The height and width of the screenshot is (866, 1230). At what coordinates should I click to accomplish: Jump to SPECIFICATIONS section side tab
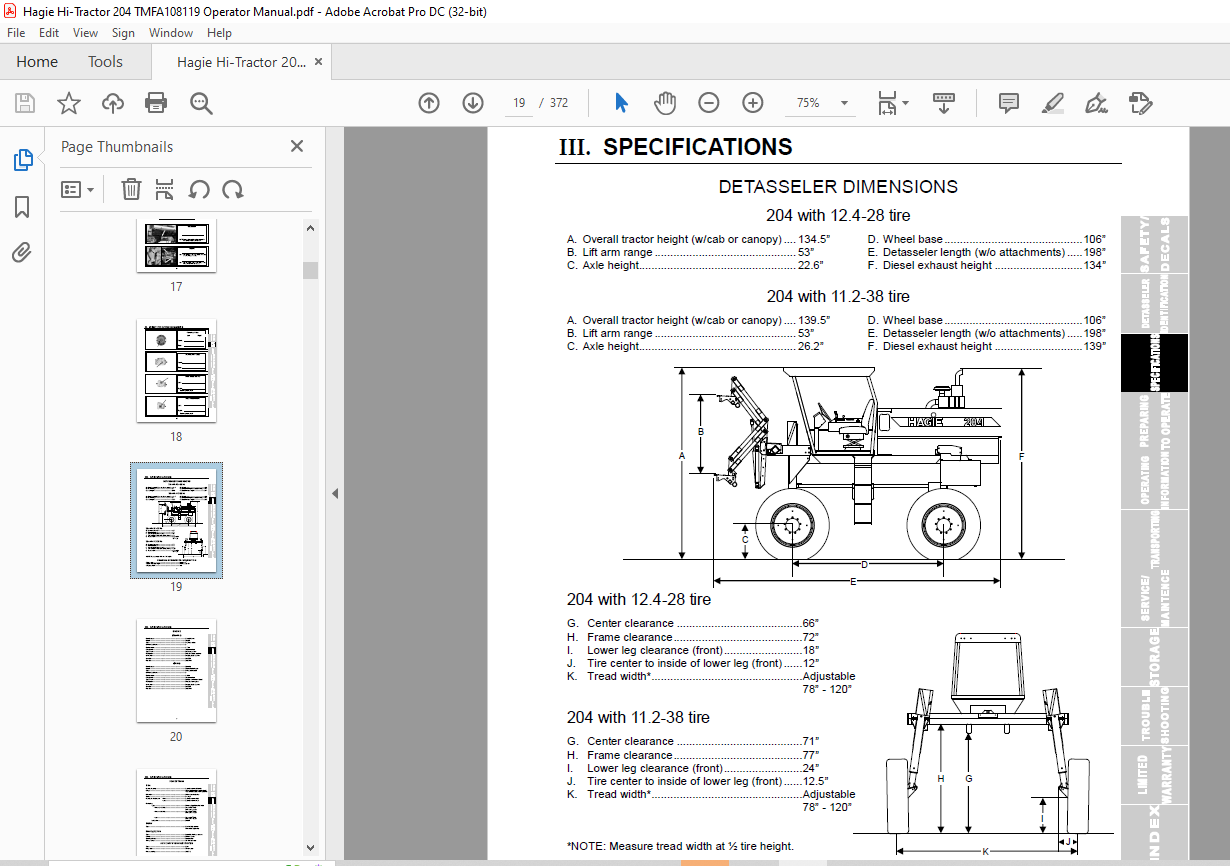1155,363
